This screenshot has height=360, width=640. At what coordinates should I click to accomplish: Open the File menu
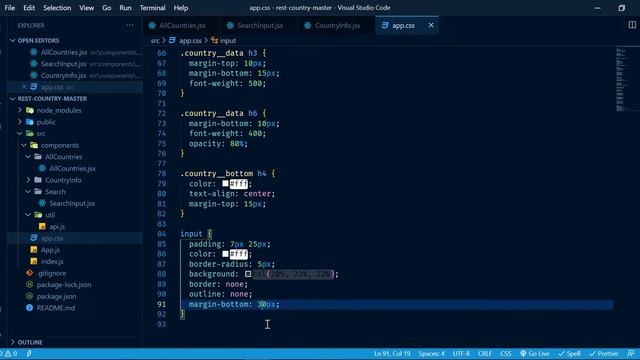click(x=9, y=8)
